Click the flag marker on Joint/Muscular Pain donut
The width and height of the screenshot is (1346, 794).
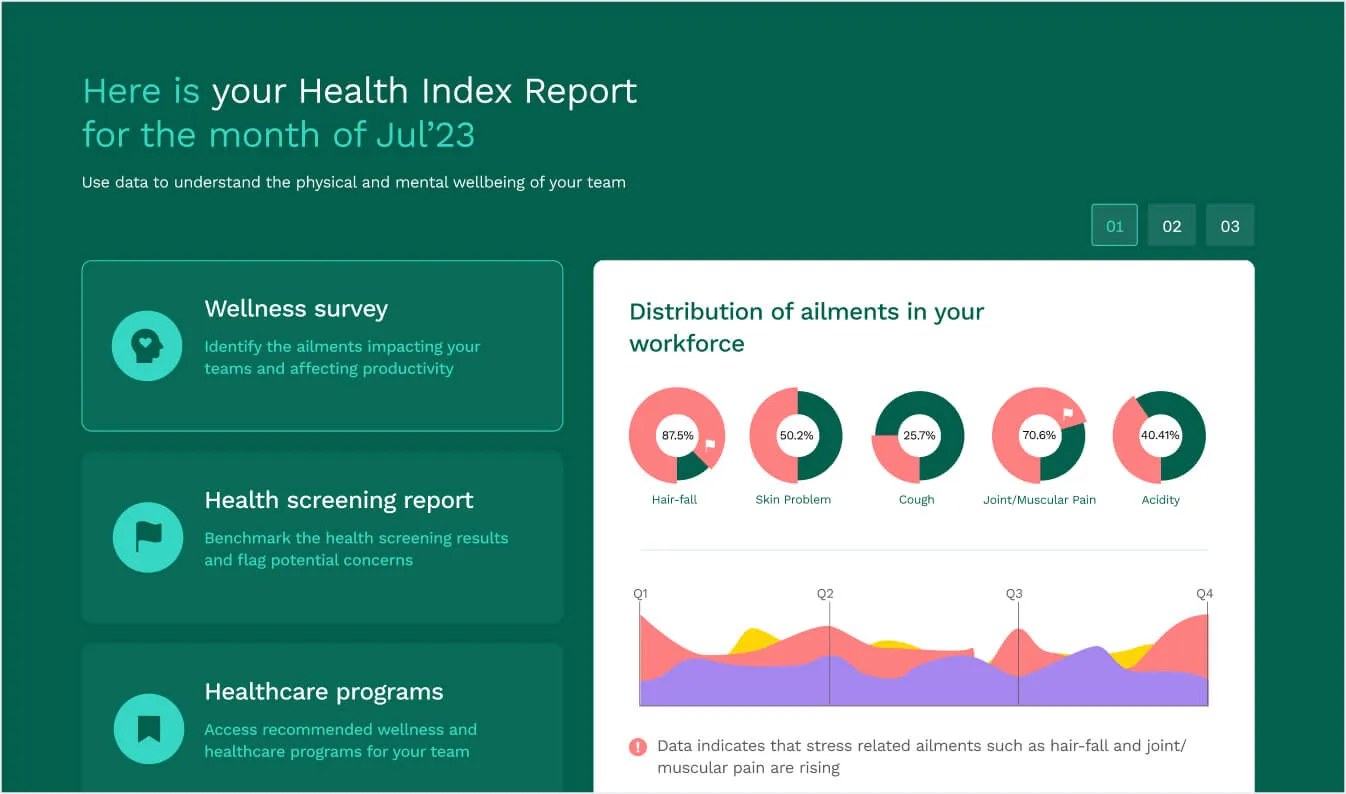point(1067,412)
